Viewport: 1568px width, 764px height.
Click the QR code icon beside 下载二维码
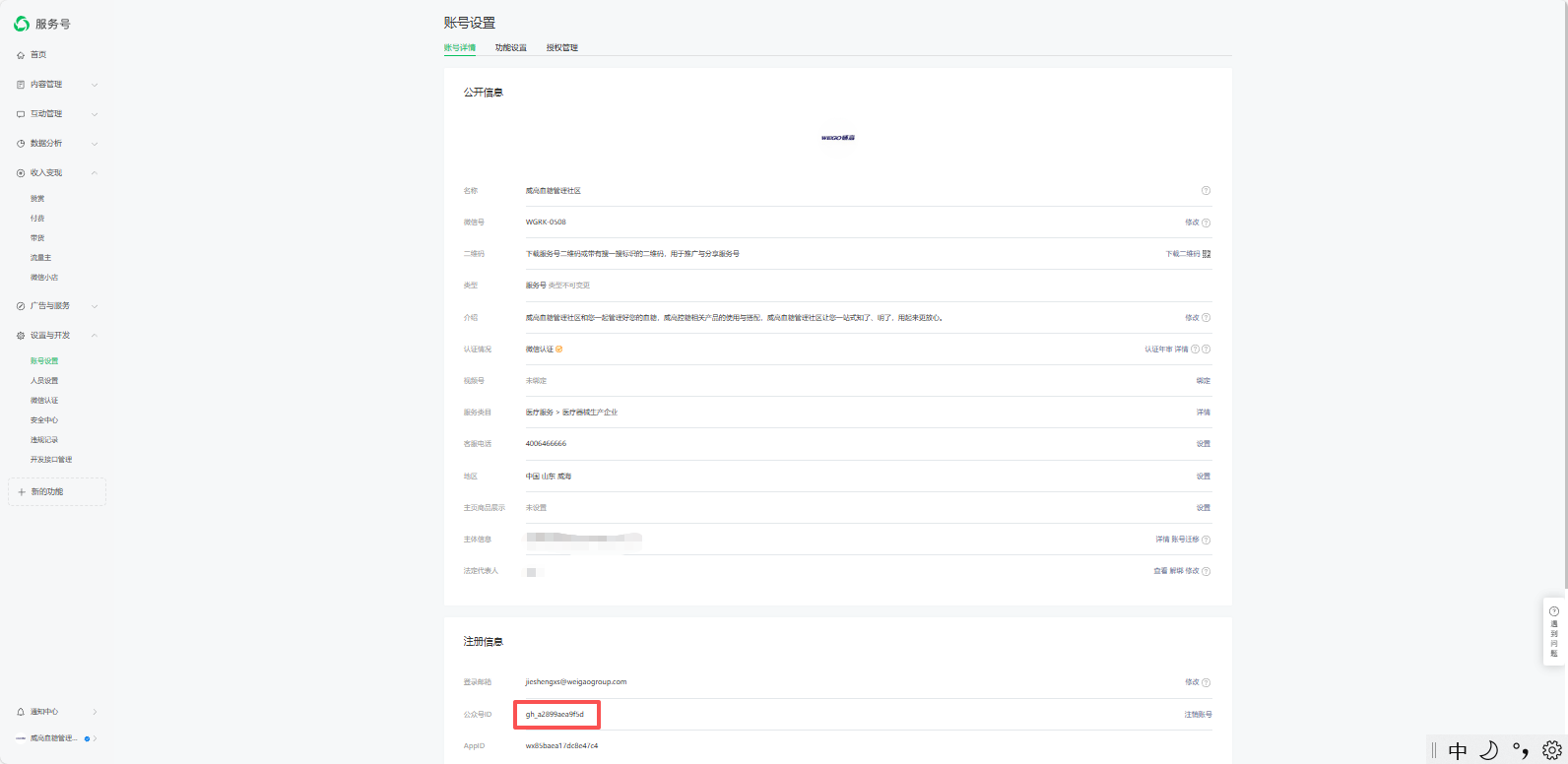(x=1207, y=254)
